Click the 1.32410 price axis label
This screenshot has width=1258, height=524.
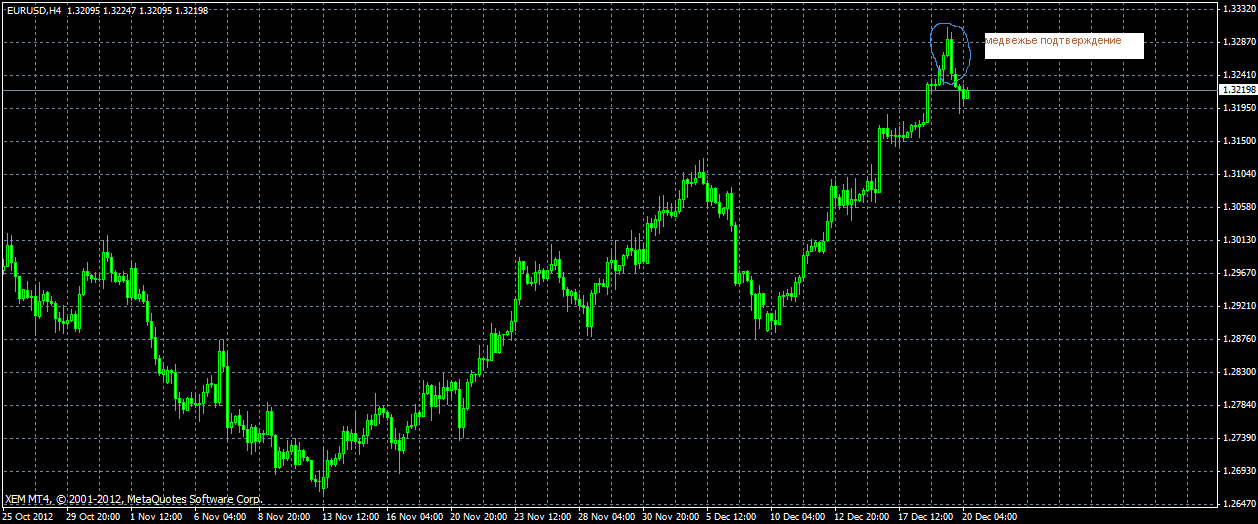1238,75
